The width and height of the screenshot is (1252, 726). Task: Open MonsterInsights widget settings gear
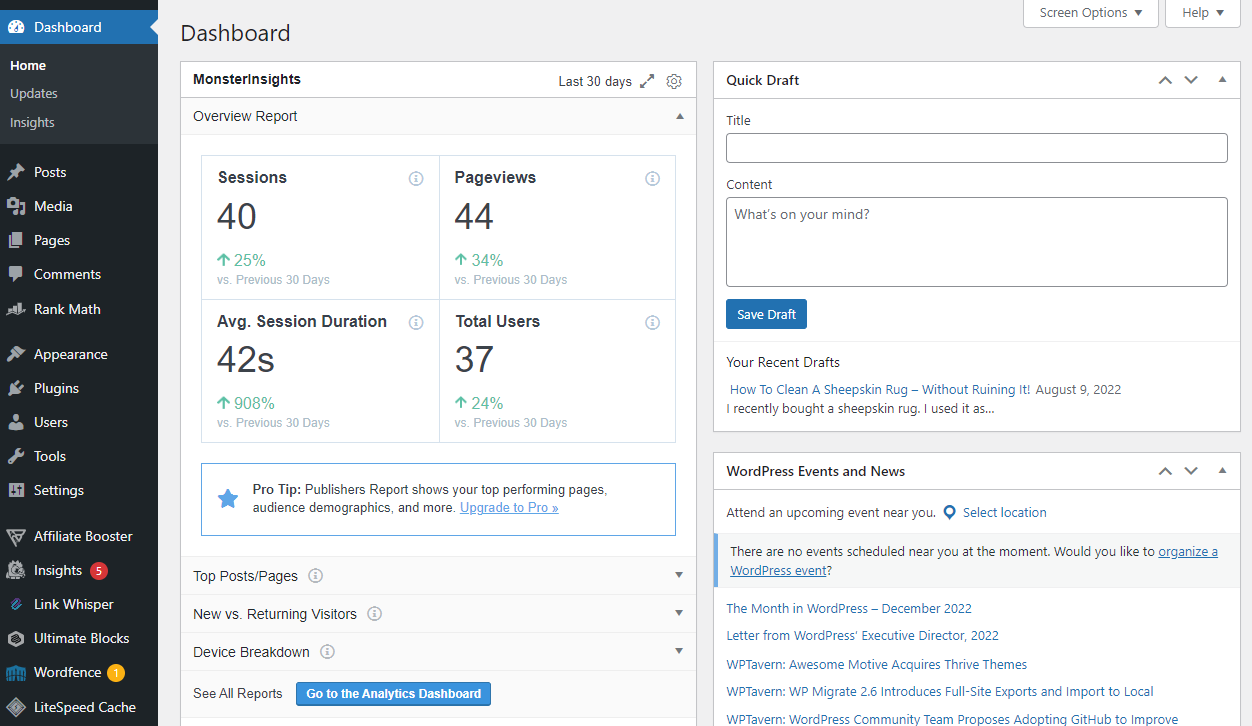click(674, 81)
